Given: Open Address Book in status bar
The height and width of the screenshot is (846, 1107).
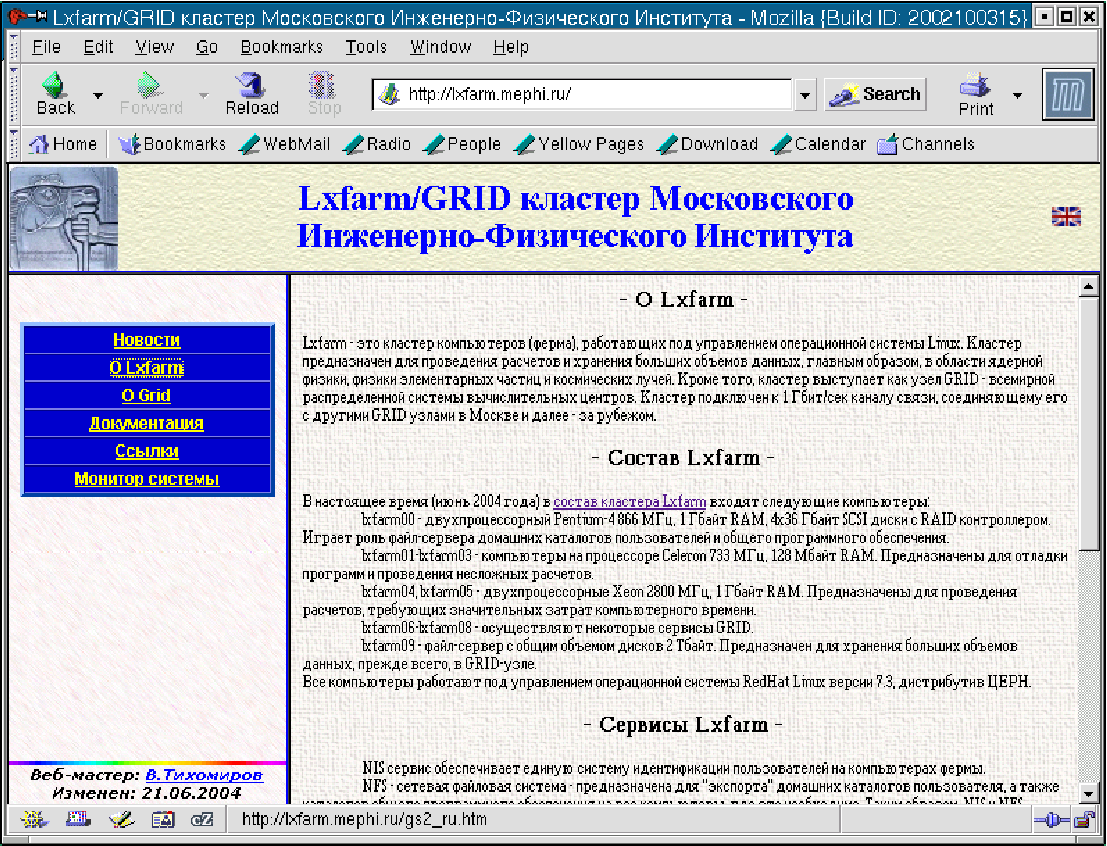Looking at the screenshot, I should tap(162, 819).
